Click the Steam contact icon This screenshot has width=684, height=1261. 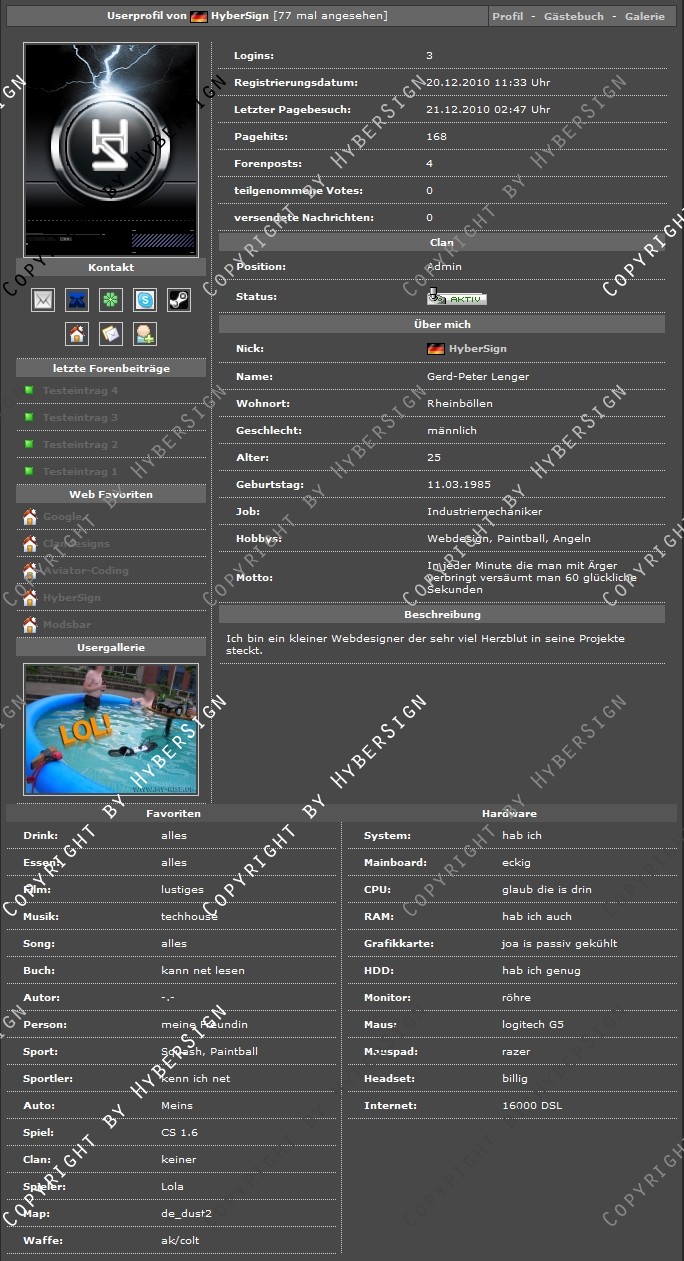click(178, 300)
